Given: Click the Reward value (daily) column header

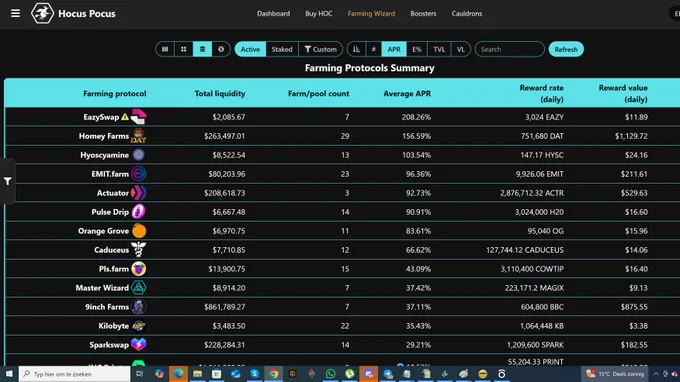Looking at the screenshot, I should [623, 93].
